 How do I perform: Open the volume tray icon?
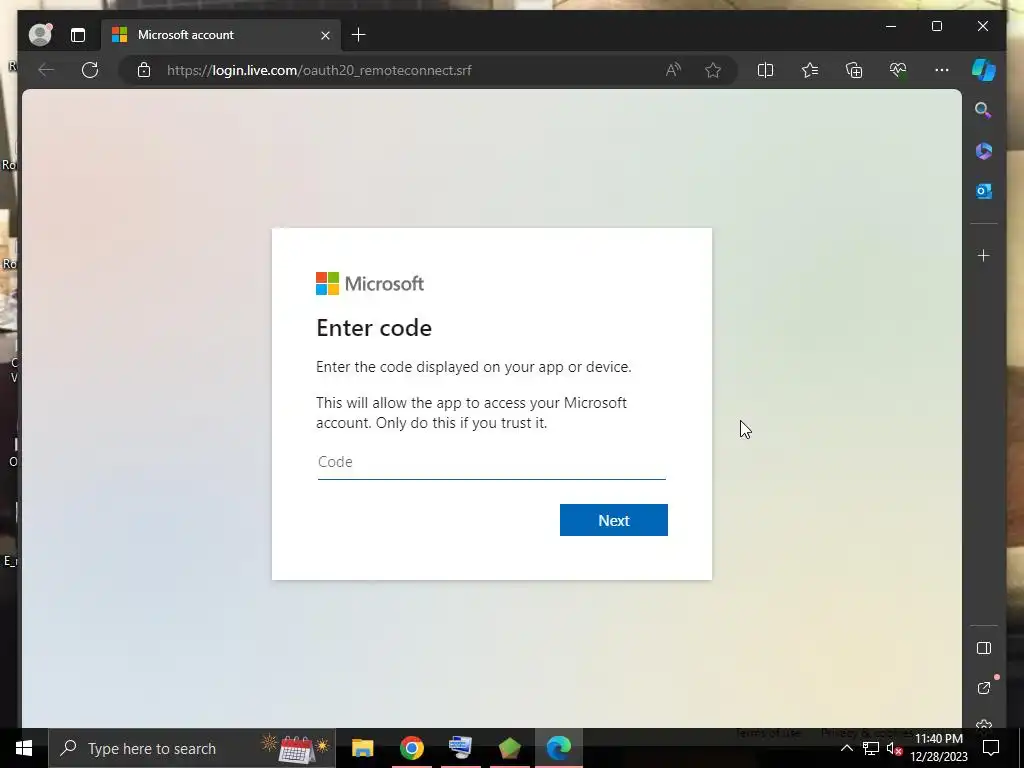click(894, 748)
